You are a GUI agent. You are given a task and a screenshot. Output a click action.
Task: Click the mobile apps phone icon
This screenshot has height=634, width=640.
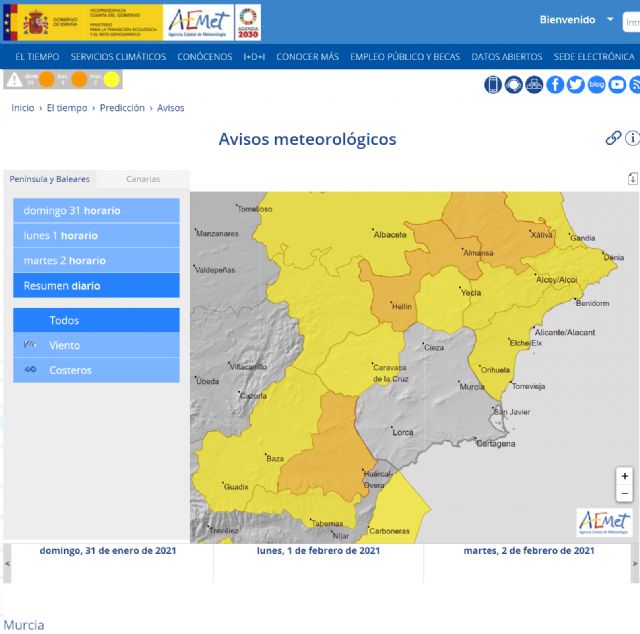pos(493,85)
